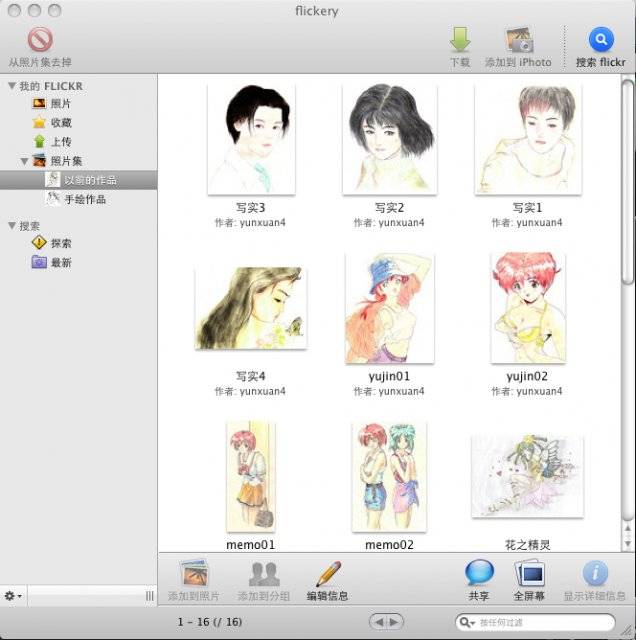This screenshot has width=636, height=640.
Task: Select the 写实3 portrait thumbnail
Action: [249, 139]
